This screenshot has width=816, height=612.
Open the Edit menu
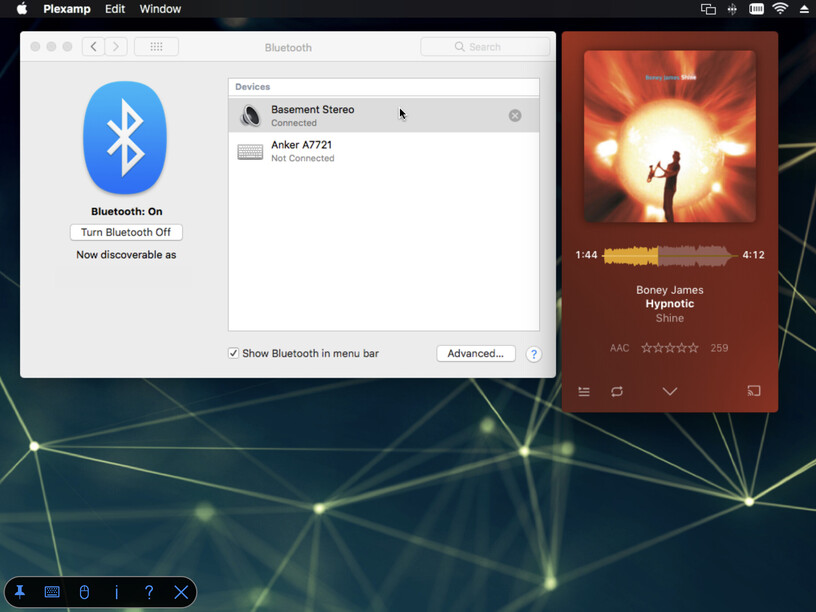click(x=114, y=9)
